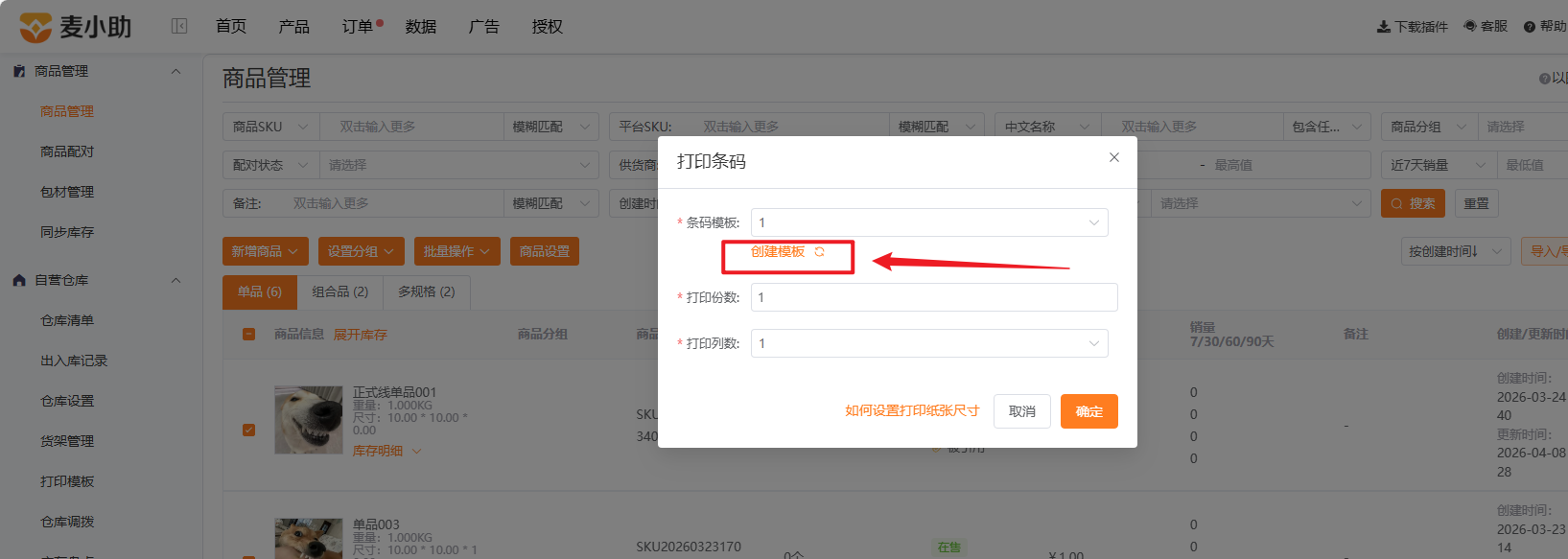Click the orange 搜索 button

[1413, 203]
